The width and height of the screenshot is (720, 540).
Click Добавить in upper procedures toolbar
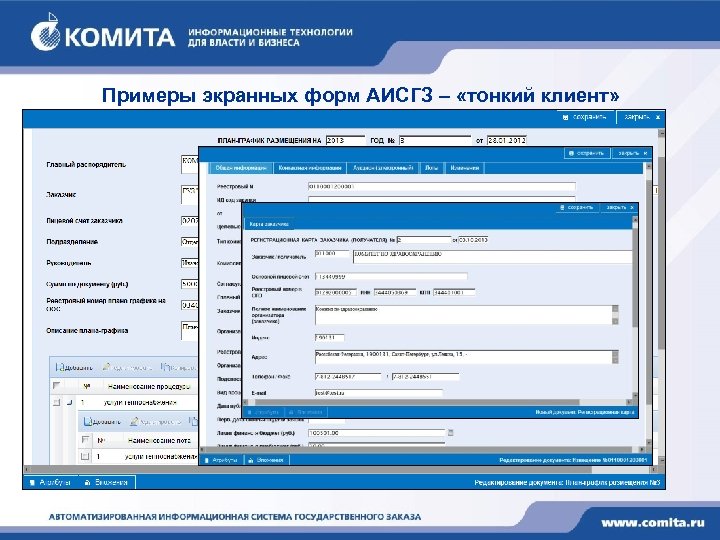[74, 367]
